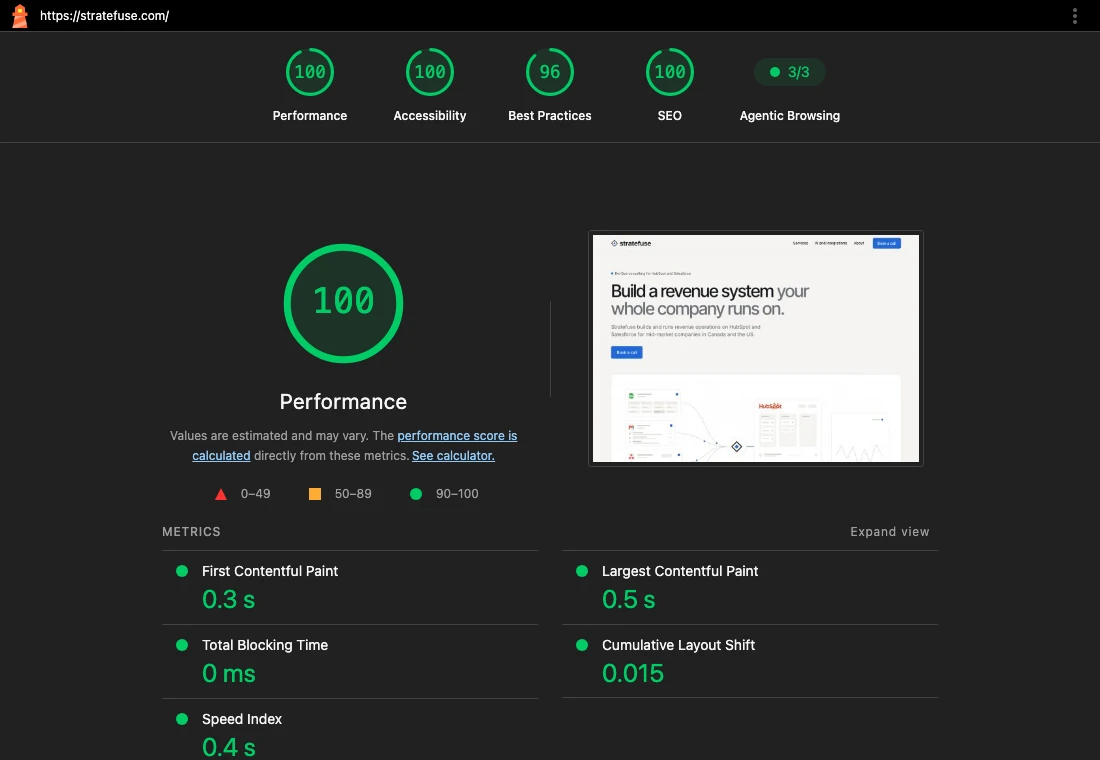The width and height of the screenshot is (1100, 760).
Task: Click the 0.015 layout shift value
Action: [x=633, y=674]
